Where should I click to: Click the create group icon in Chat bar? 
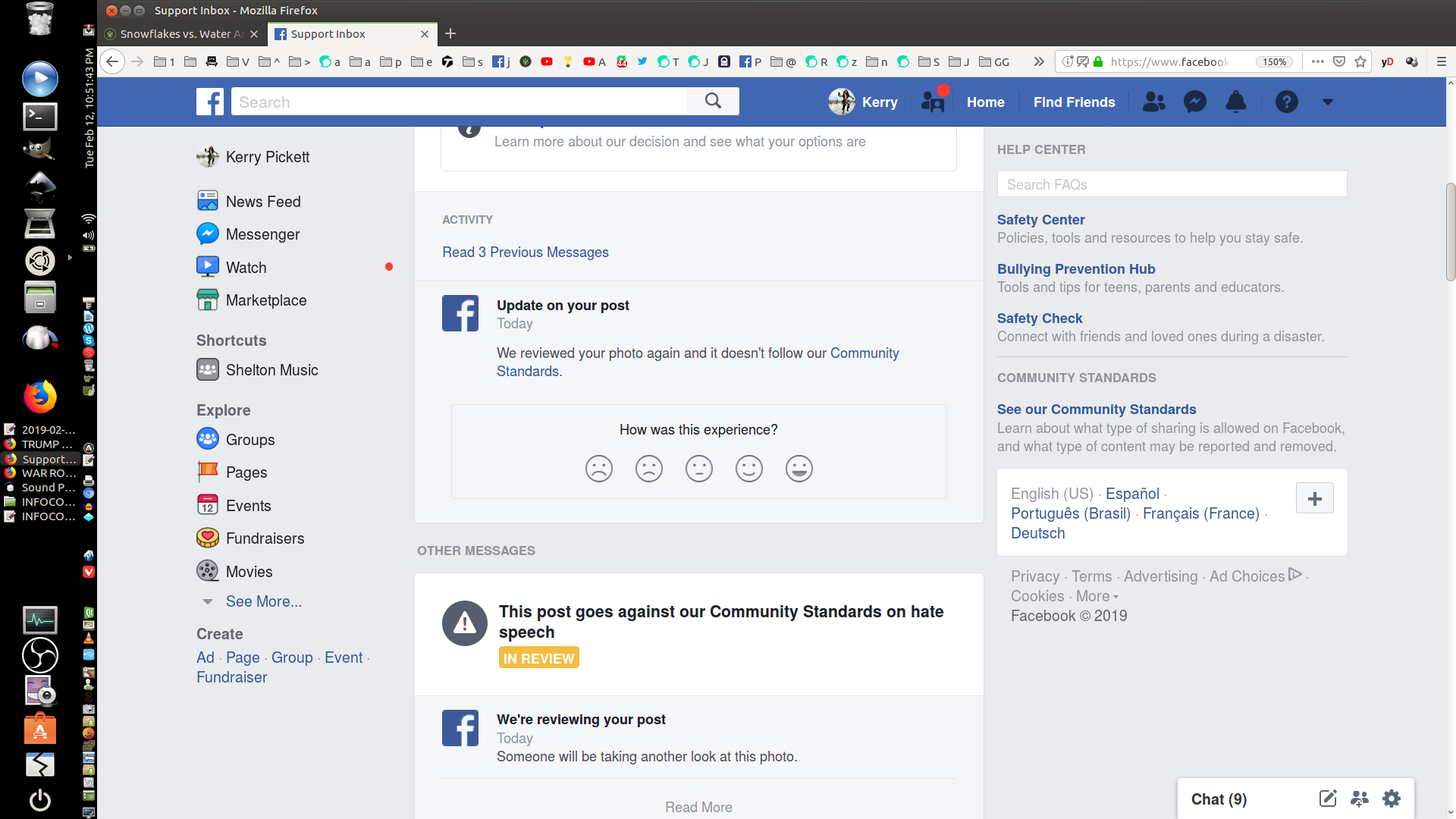pos(1360,799)
